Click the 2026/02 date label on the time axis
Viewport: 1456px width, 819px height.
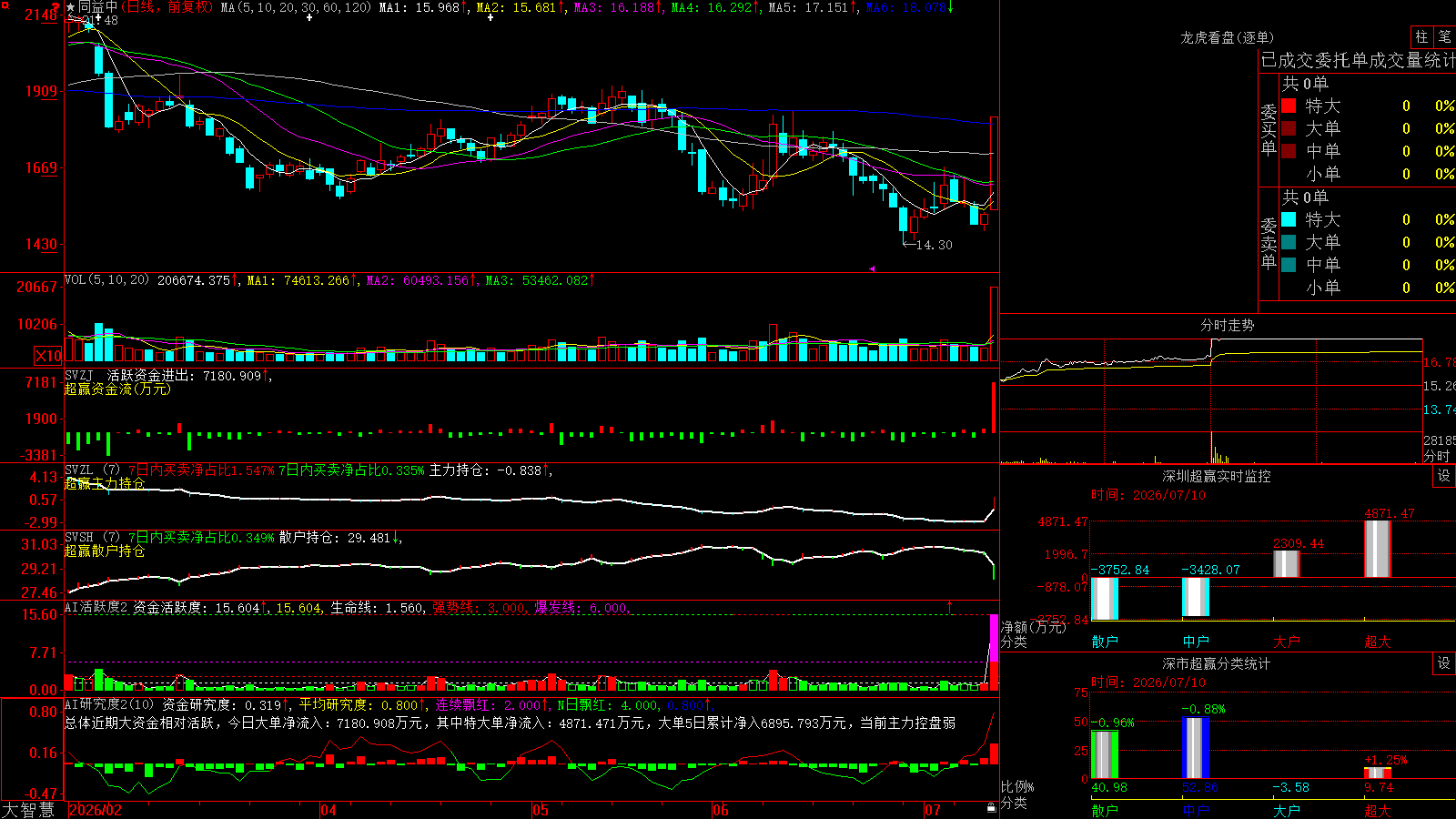pos(96,810)
